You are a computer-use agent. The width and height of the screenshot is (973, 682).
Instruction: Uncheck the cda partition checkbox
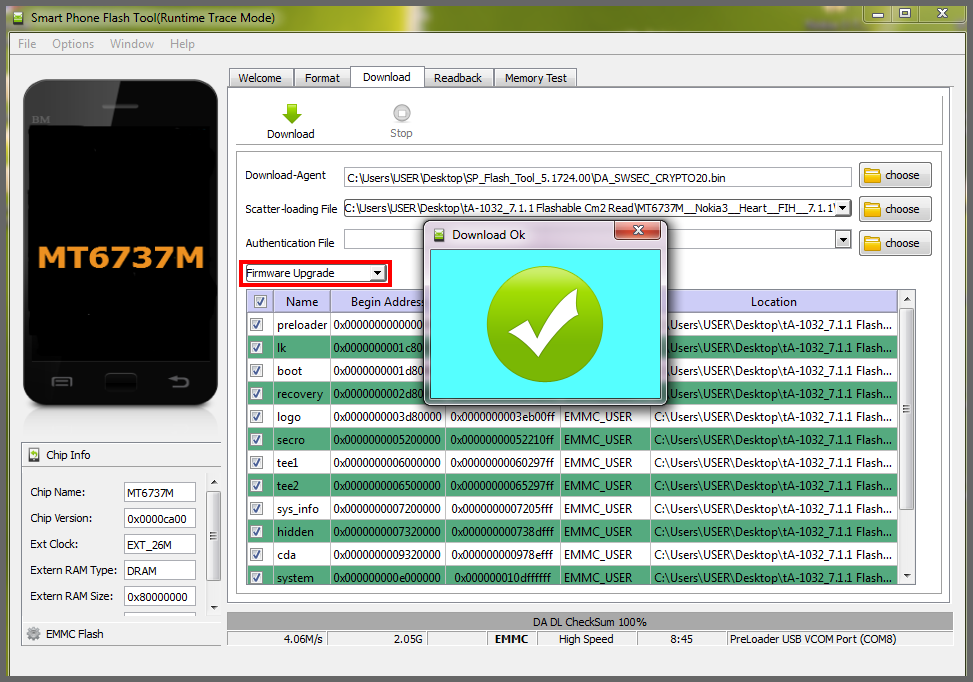256,554
